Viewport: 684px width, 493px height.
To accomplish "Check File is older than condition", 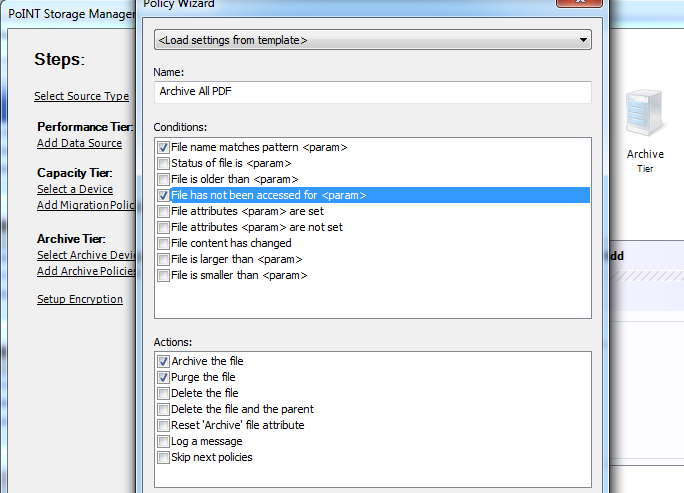I will [x=163, y=179].
